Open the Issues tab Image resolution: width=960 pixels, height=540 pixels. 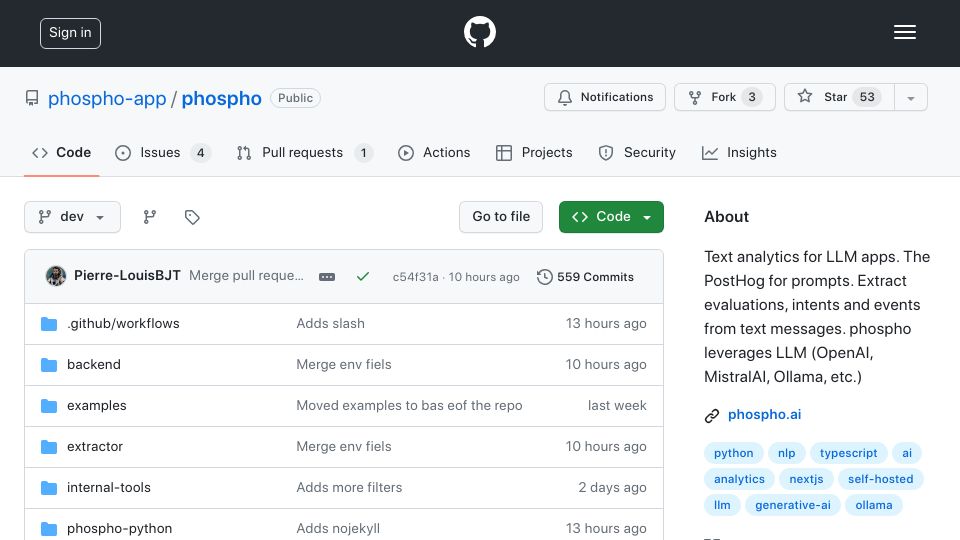163,152
